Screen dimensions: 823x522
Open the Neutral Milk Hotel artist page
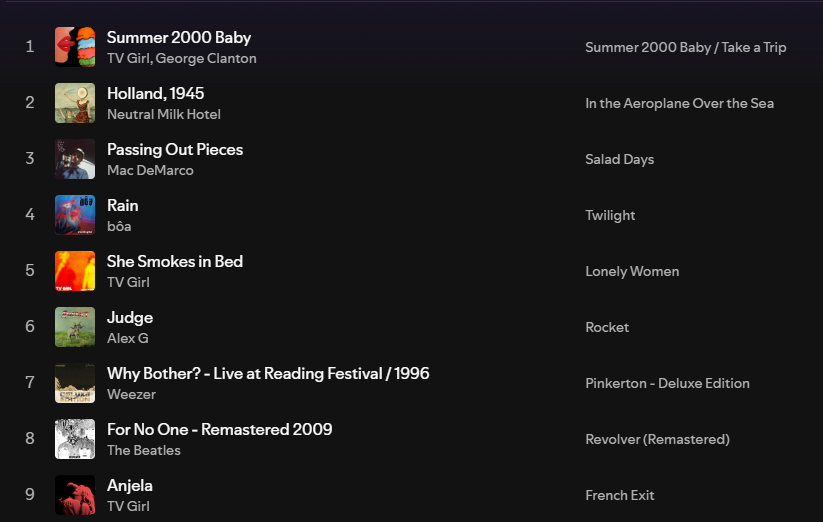[x=164, y=114]
